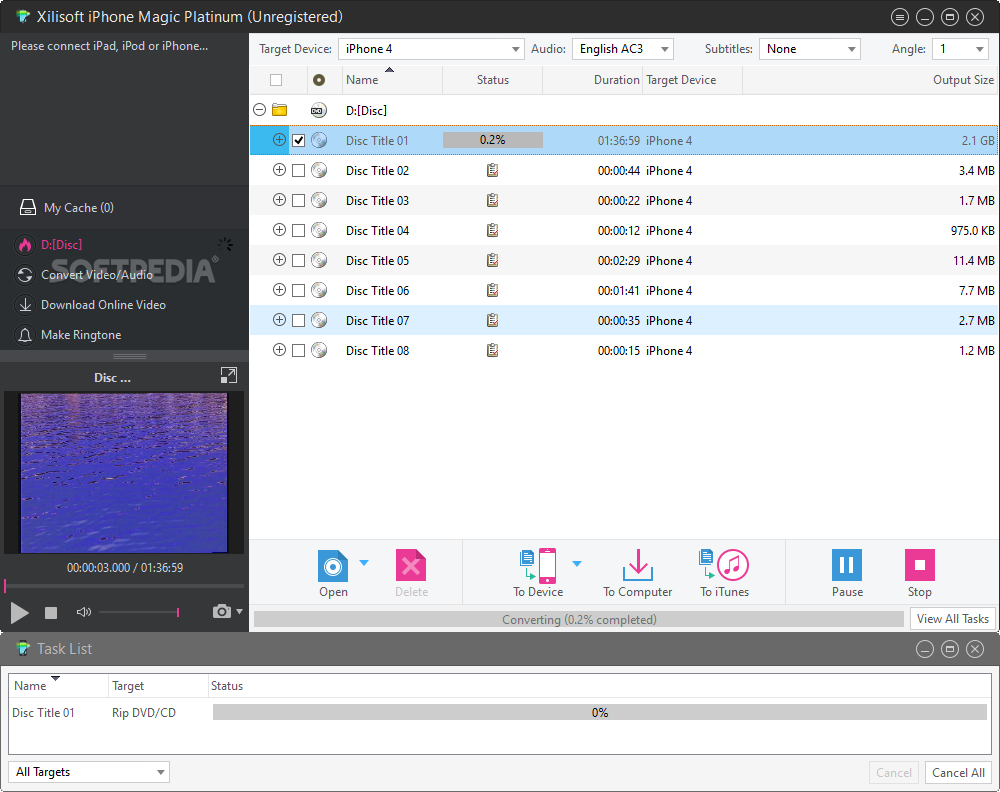
Task: Open All Targets filter dropdown
Action: click(x=89, y=772)
